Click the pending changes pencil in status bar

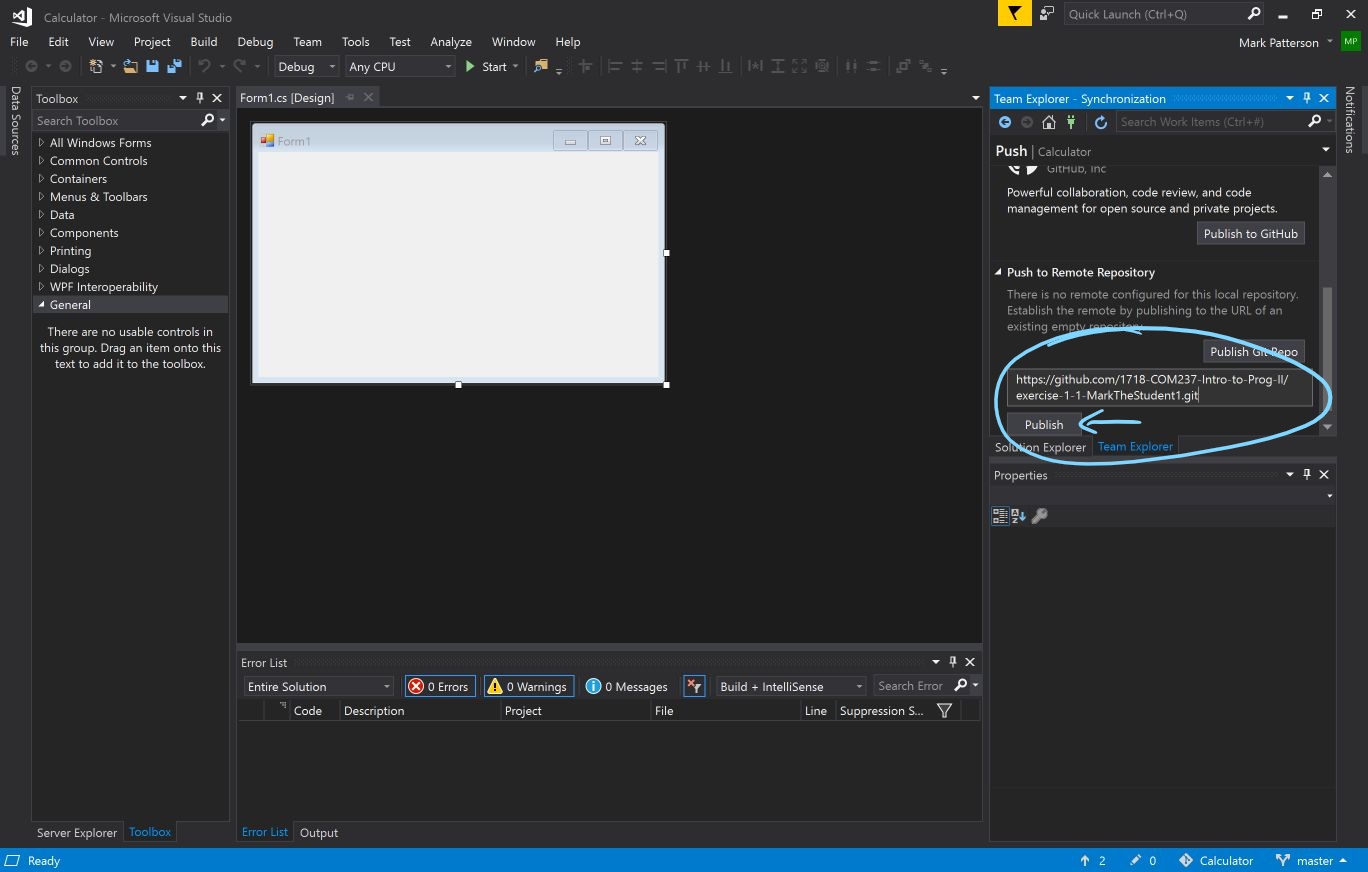[1143, 860]
